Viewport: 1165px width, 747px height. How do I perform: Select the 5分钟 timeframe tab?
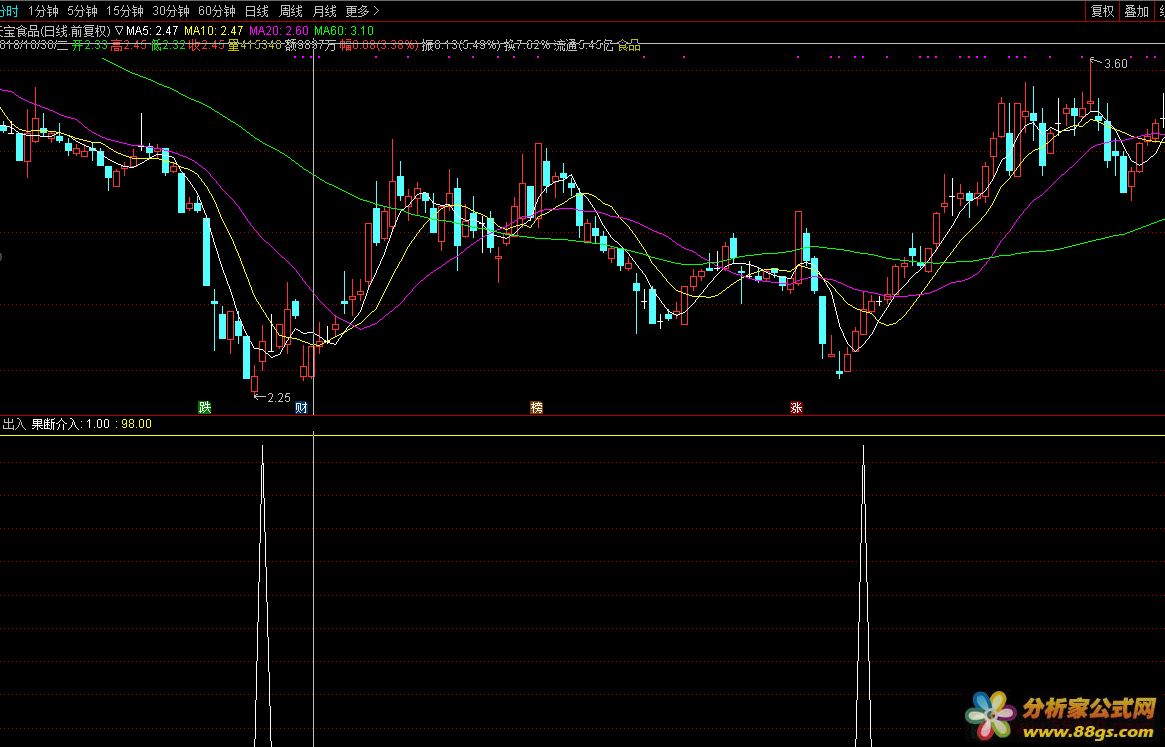[82, 11]
